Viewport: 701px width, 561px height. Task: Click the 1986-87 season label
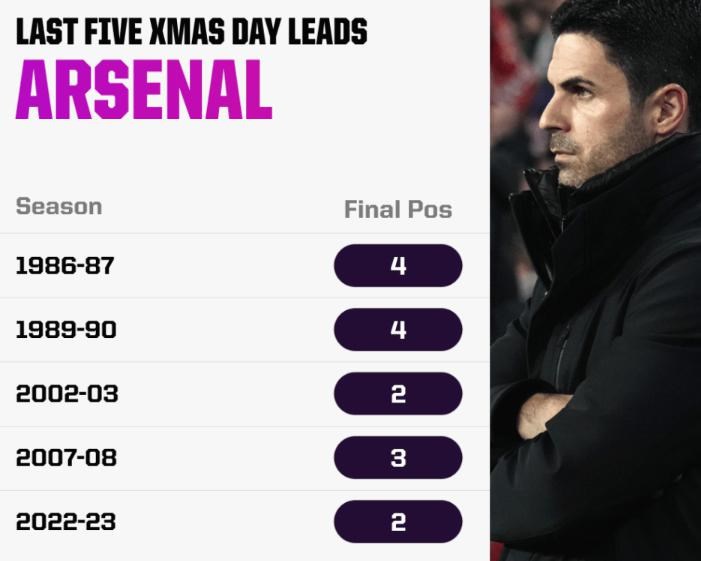pos(66,266)
